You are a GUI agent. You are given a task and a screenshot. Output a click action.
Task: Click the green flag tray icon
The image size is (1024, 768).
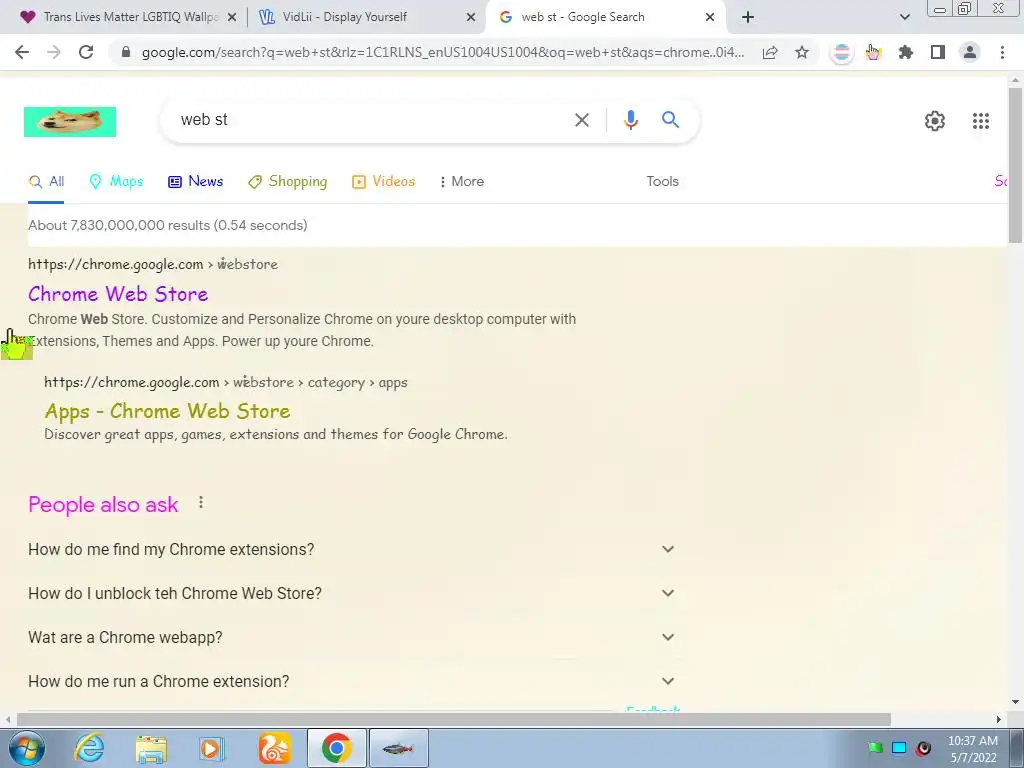[x=875, y=748]
